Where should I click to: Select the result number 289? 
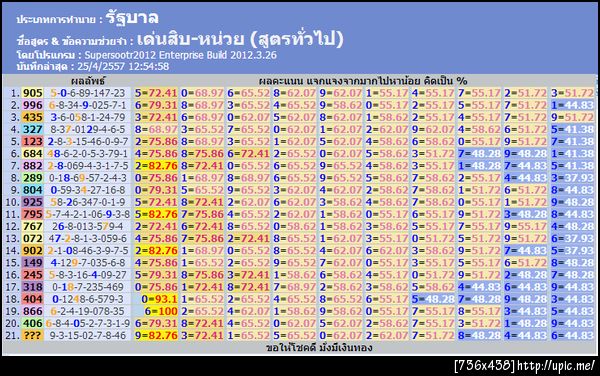click(x=32, y=178)
